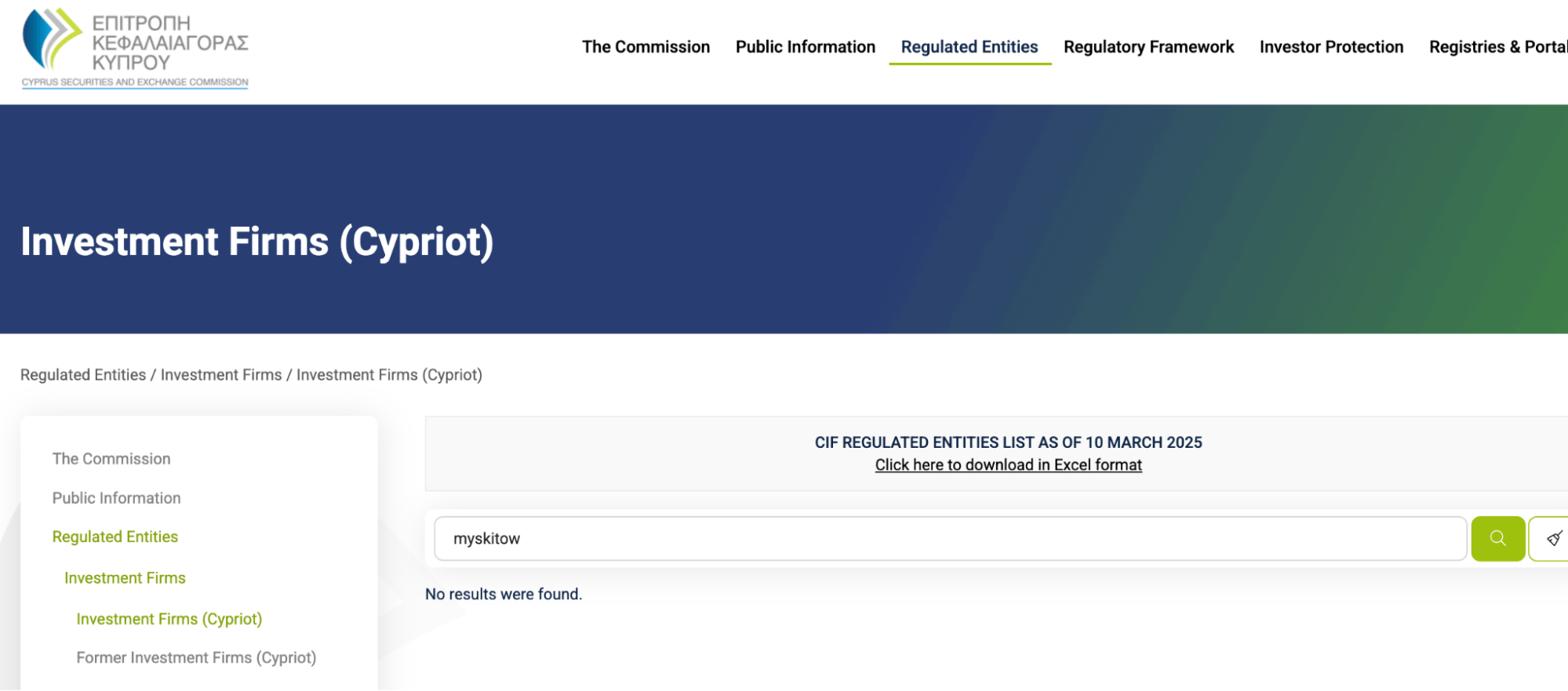Select Investment Firms (Cypriot) in sidebar
The height and width of the screenshot is (691, 1568).
[169, 619]
